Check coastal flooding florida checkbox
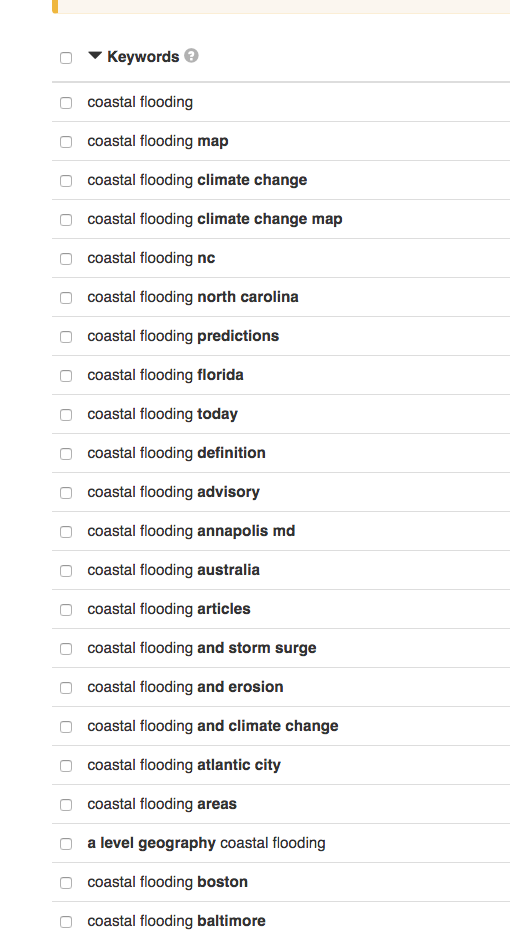This screenshot has width=510, height=931. coord(66,376)
